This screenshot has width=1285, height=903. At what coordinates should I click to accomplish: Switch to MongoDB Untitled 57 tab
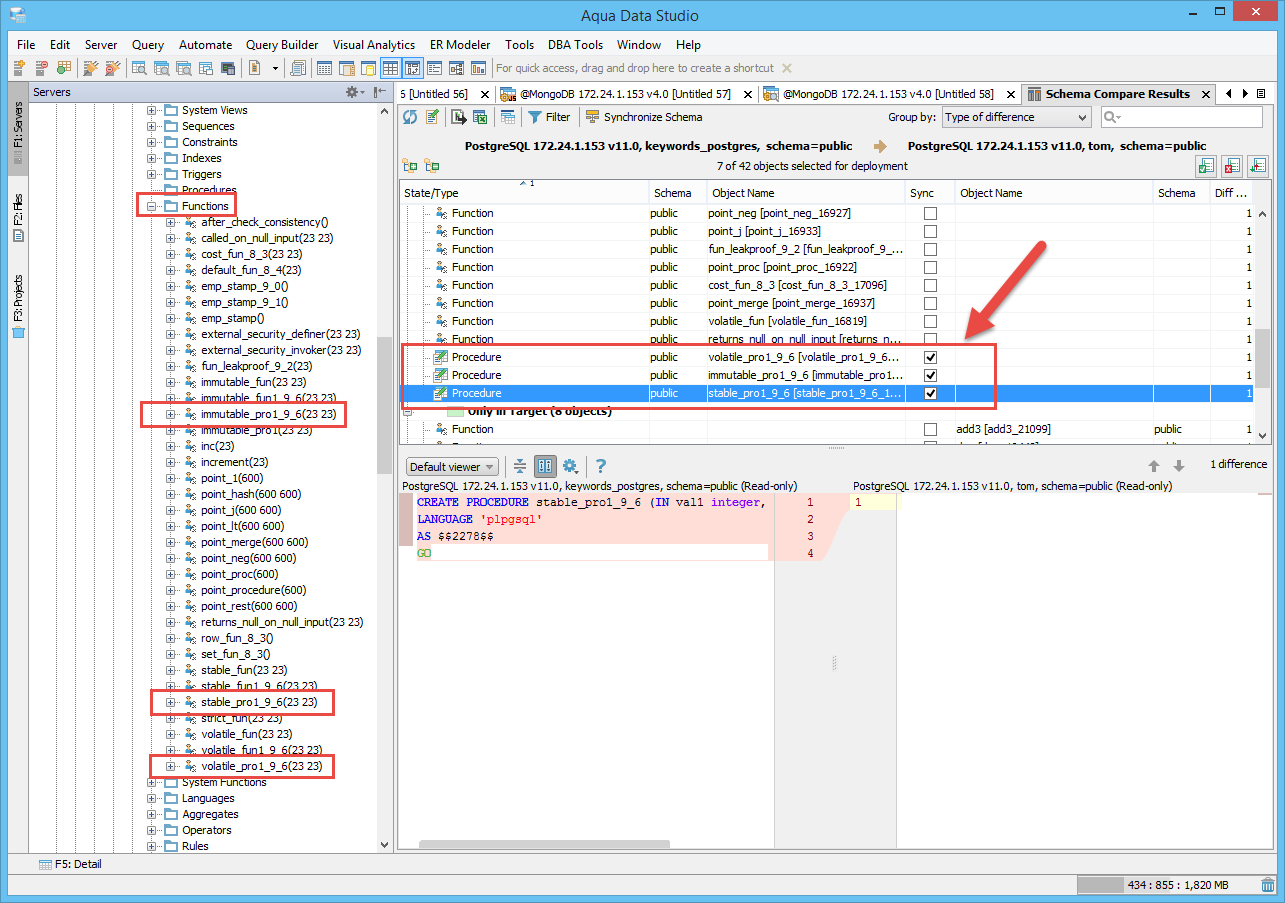(625, 94)
